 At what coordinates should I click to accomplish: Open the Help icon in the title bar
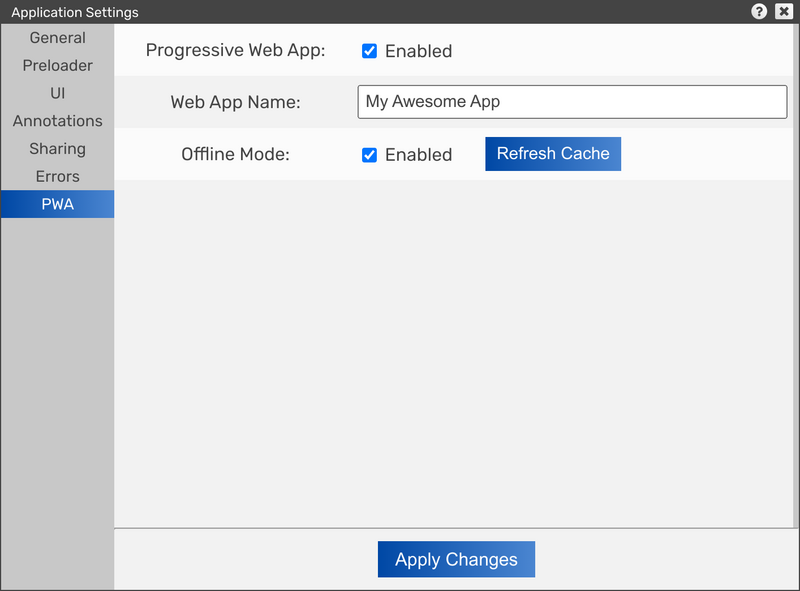tap(759, 12)
